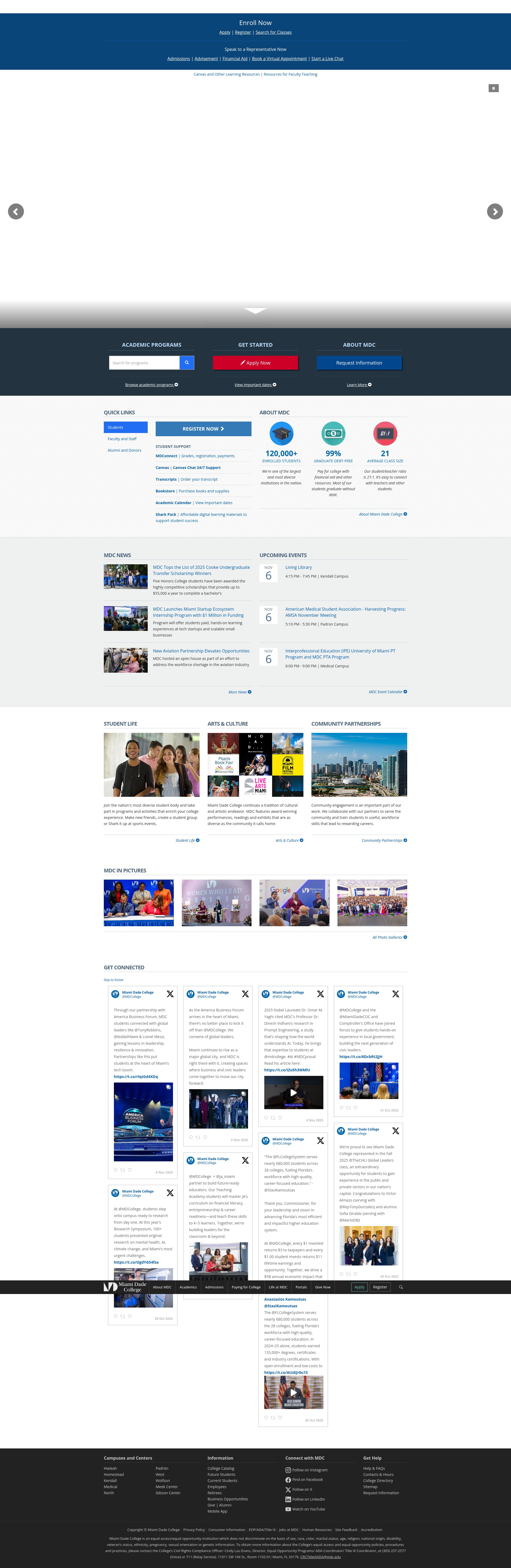Screen dimensions: 511x1568
Task: Click Miami Dade College logo in sticky nav
Action: [x=125, y=1287]
